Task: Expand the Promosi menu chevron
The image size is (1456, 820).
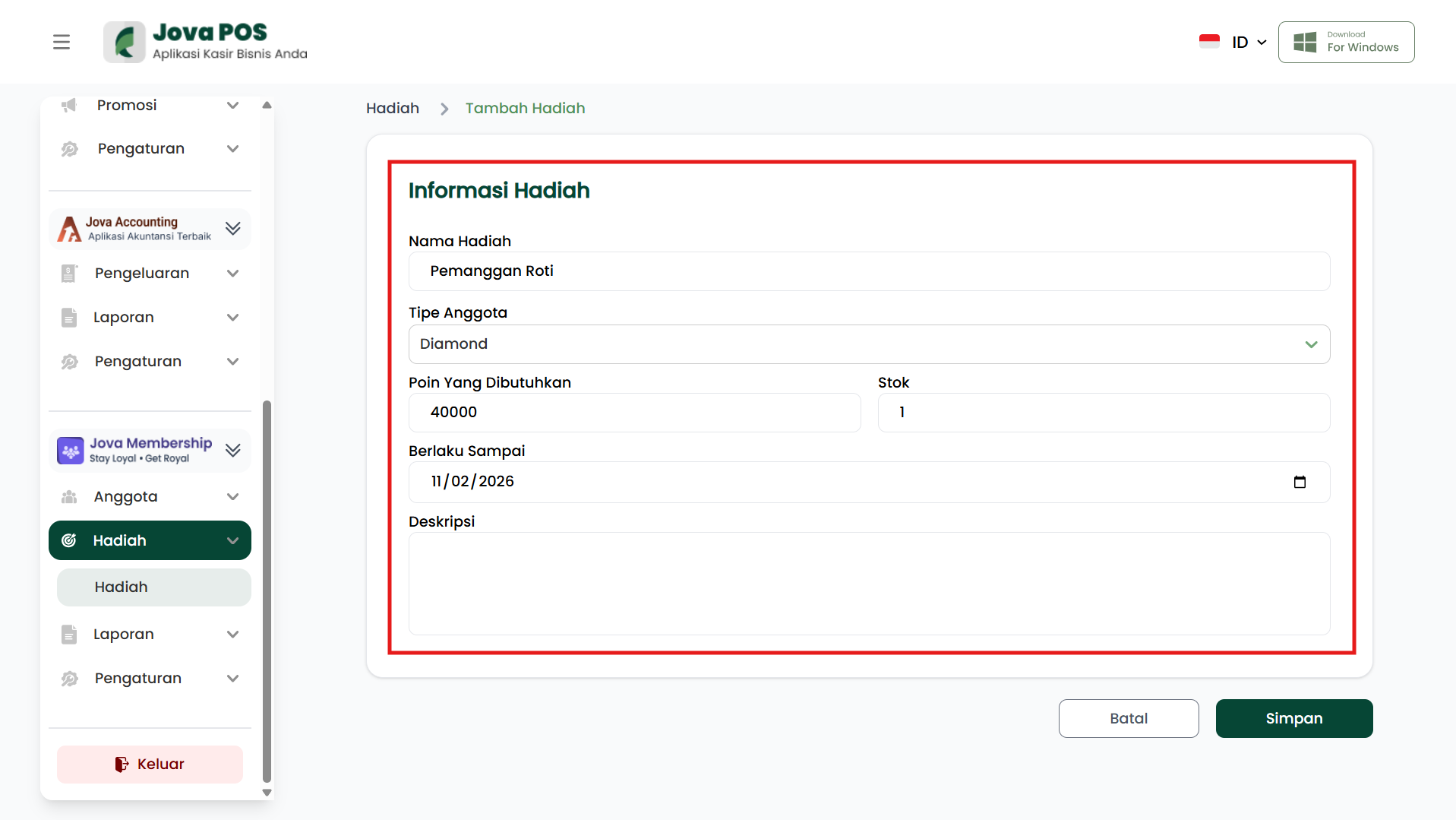Action: (x=232, y=105)
